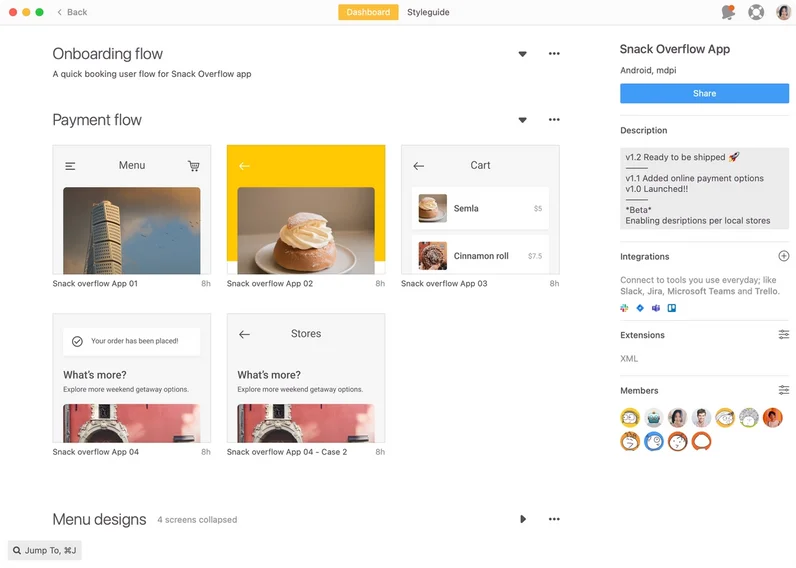Open Members settings sliders icon

[783, 390]
